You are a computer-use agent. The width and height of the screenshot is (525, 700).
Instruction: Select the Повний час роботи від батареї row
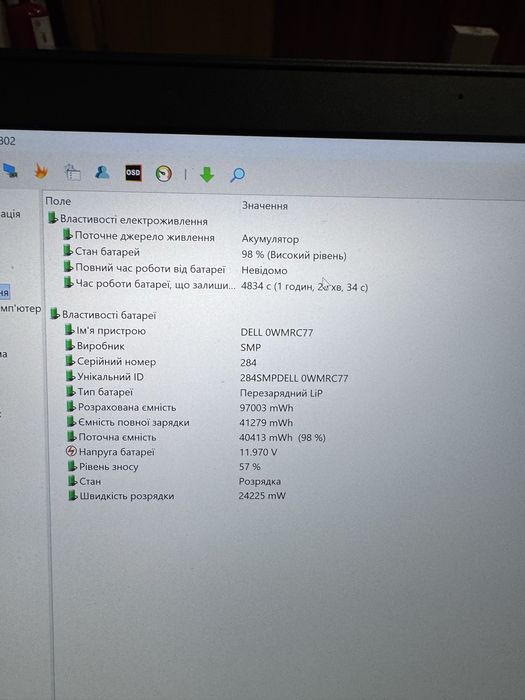(145, 268)
